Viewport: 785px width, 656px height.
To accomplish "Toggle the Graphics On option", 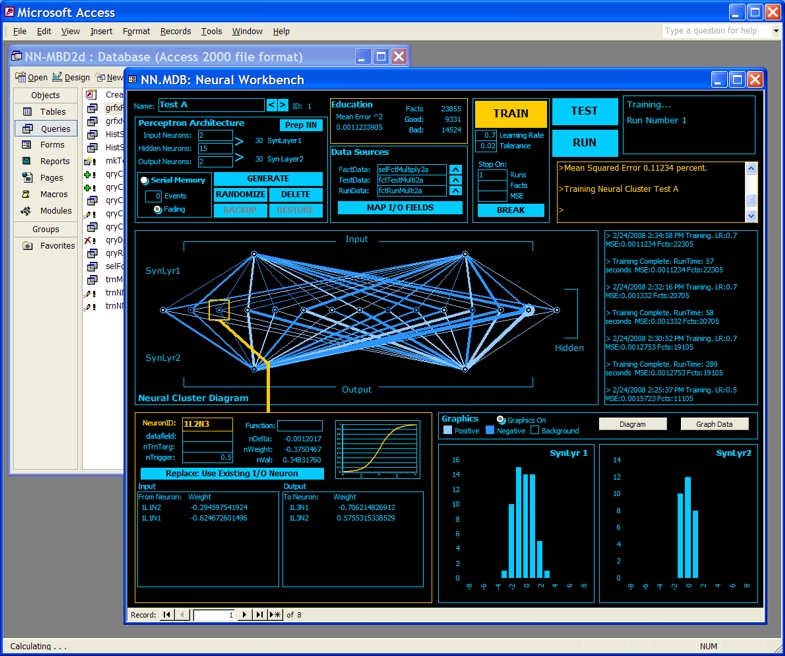I will tap(501, 420).
